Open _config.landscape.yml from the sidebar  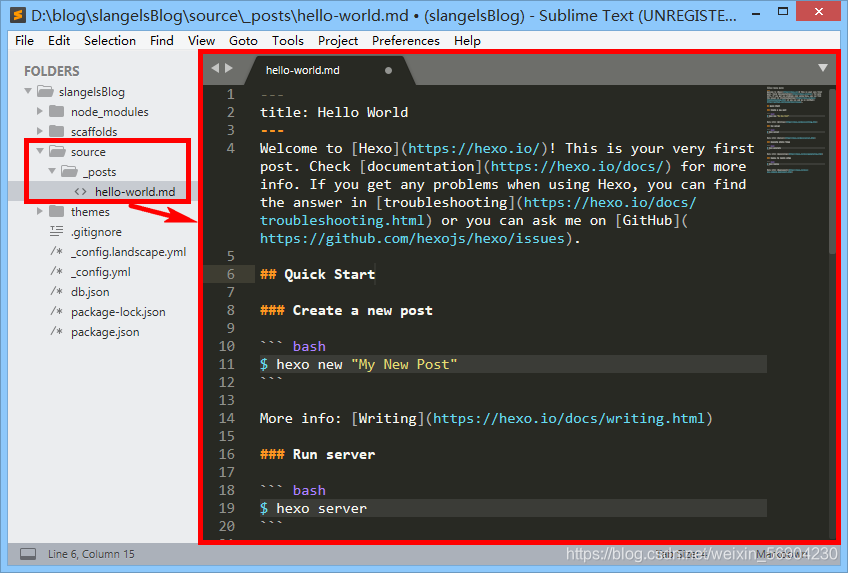(x=128, y=252)
